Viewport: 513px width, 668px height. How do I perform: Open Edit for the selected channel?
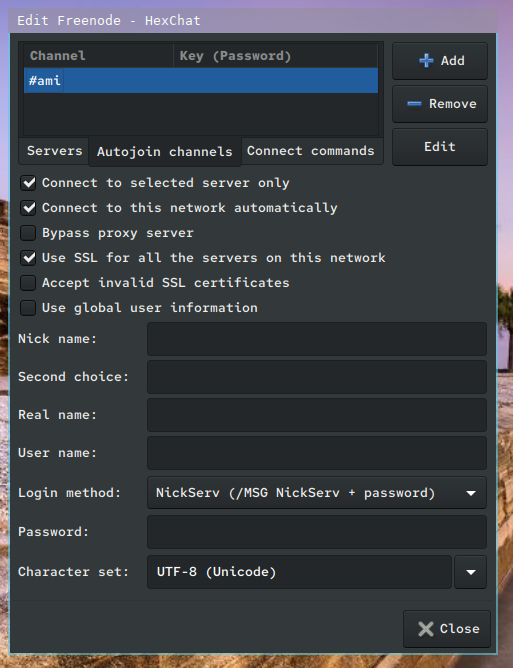click(440, 147)
